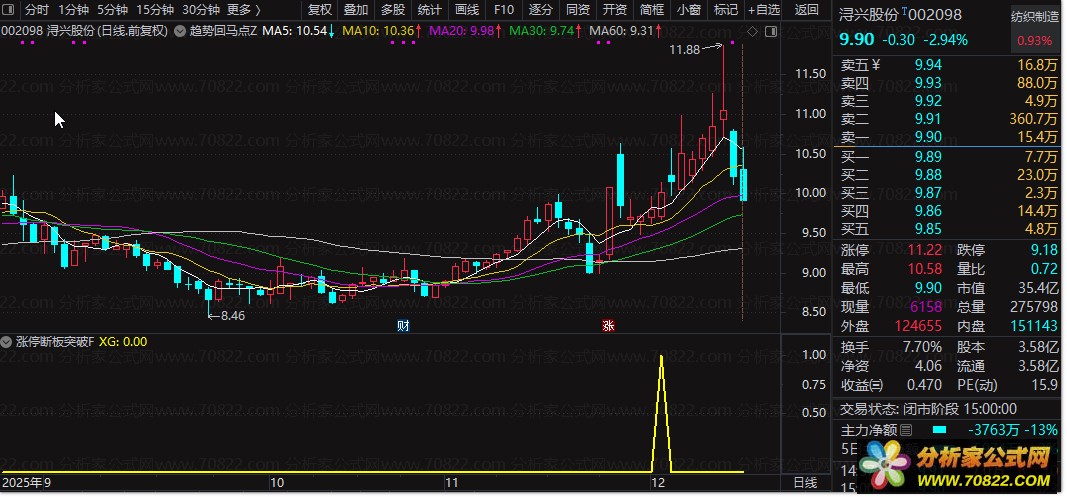Click the 标记 mark button
Image resolution: width=1067 pixels, height=497 pixels.
tap(725, 10)
